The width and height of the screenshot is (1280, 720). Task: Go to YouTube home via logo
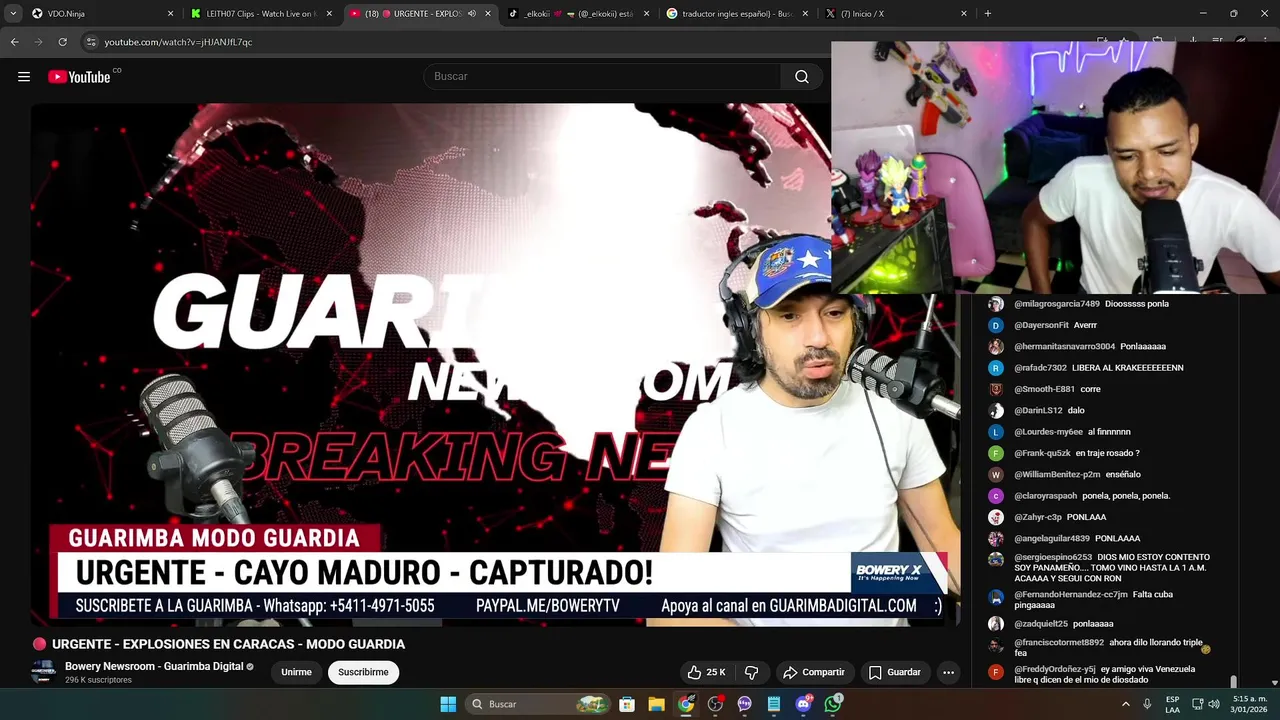79,77
